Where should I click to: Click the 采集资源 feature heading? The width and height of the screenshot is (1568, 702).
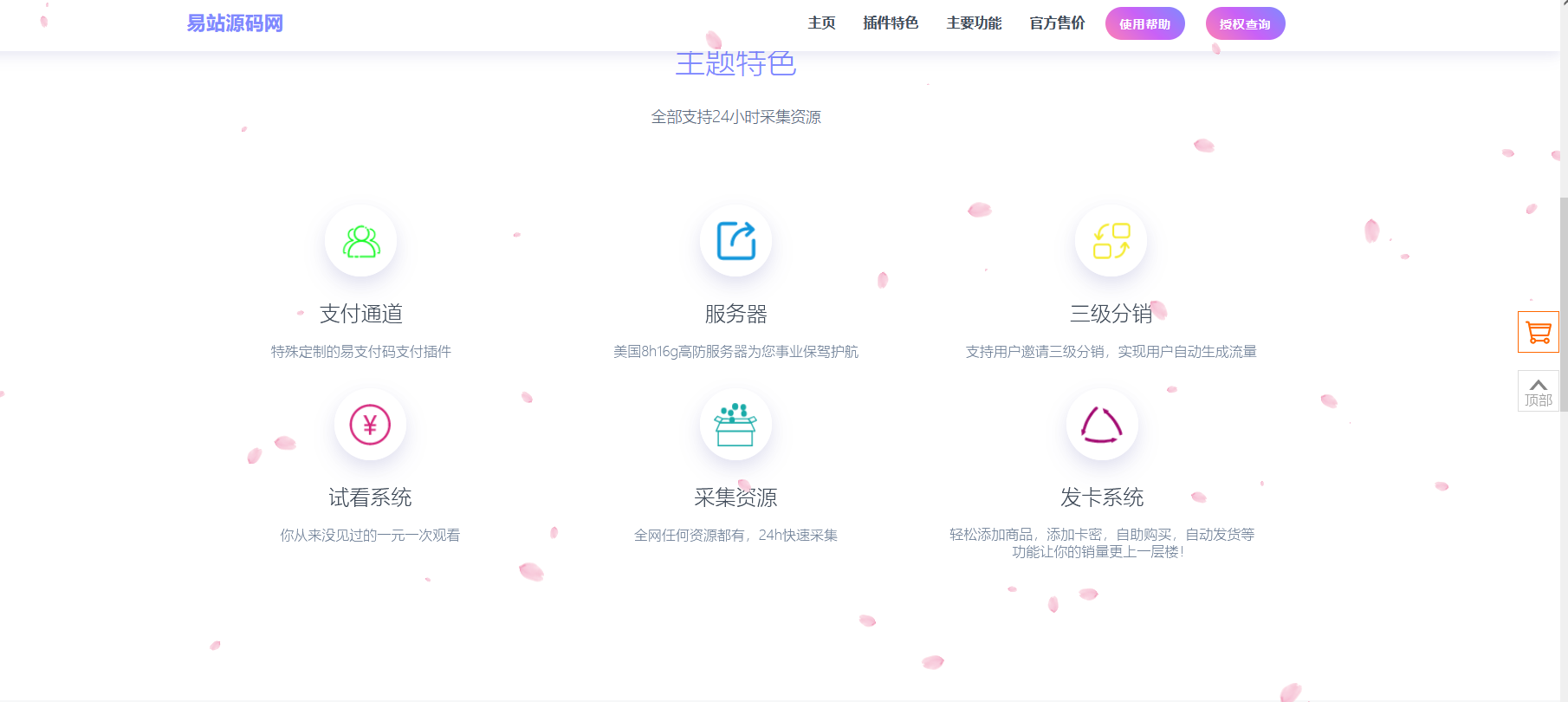coord(735,497)
